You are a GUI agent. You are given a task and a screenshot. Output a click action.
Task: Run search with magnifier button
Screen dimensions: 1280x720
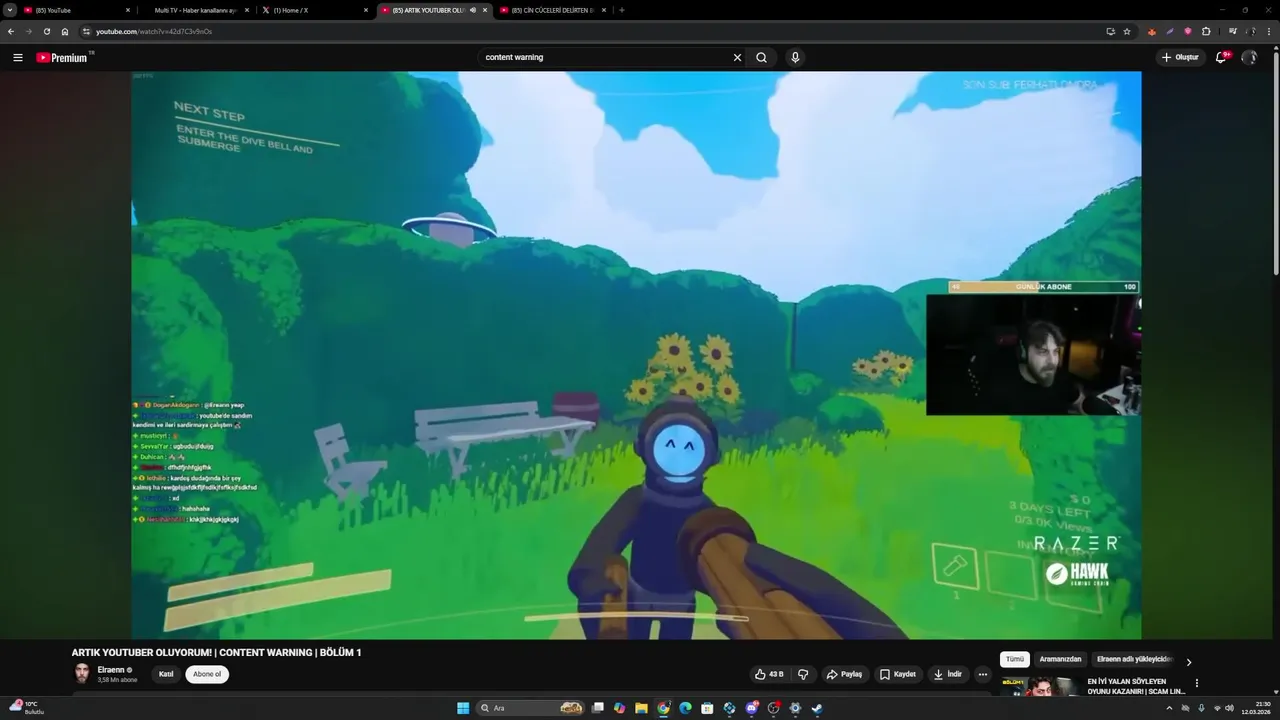(x=762, y=58)
